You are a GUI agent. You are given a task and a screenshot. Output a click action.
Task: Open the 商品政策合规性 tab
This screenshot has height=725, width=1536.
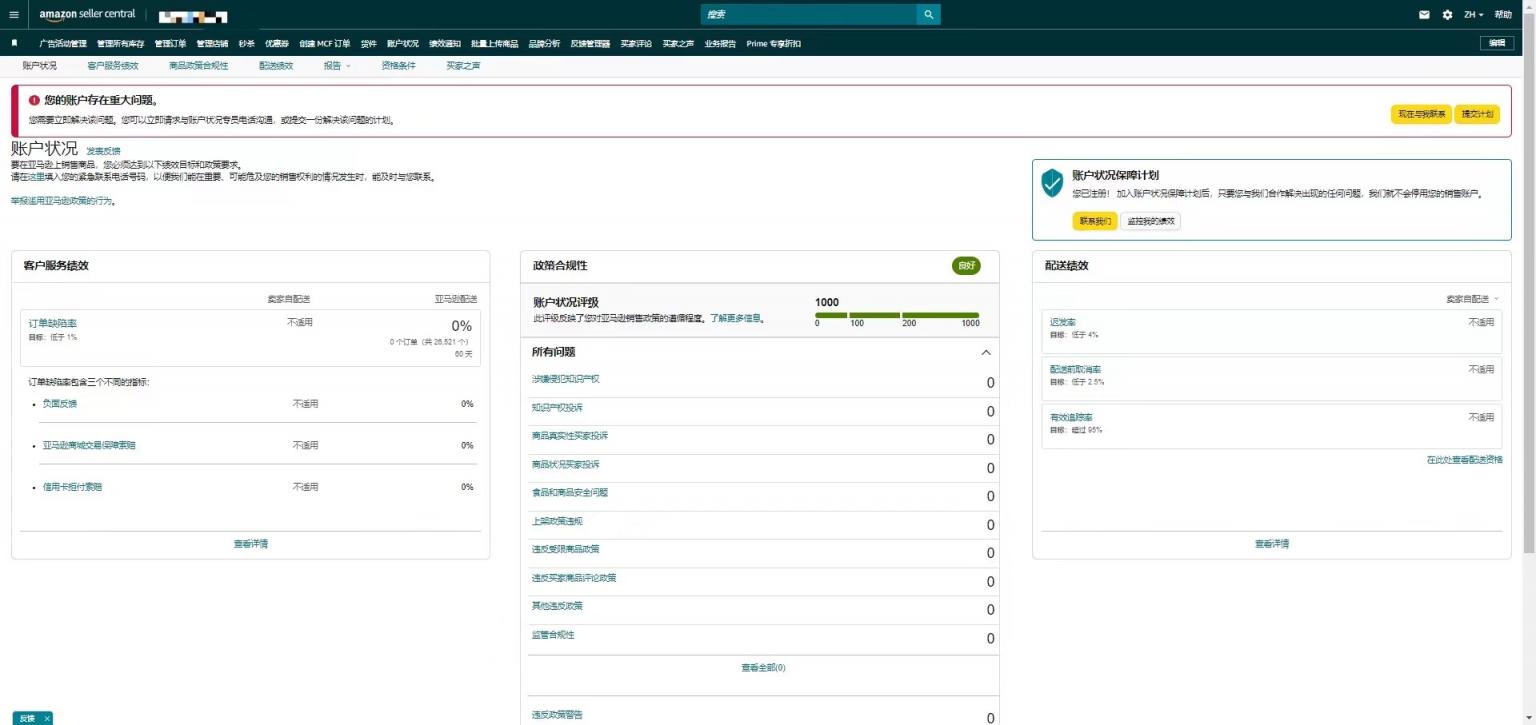click(x=199, y=66)
